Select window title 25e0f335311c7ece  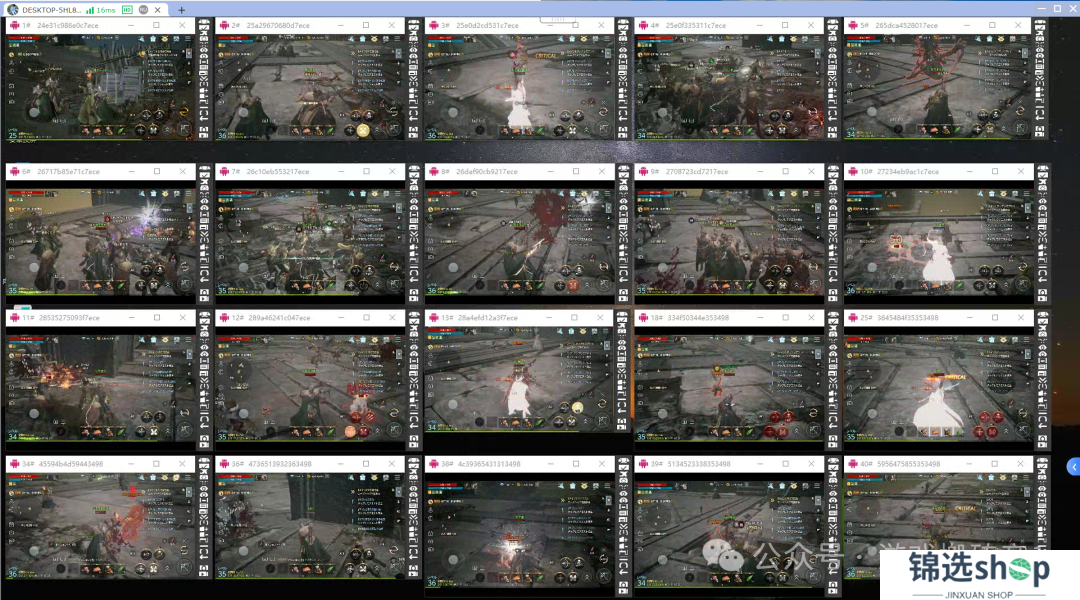point(696,25)
